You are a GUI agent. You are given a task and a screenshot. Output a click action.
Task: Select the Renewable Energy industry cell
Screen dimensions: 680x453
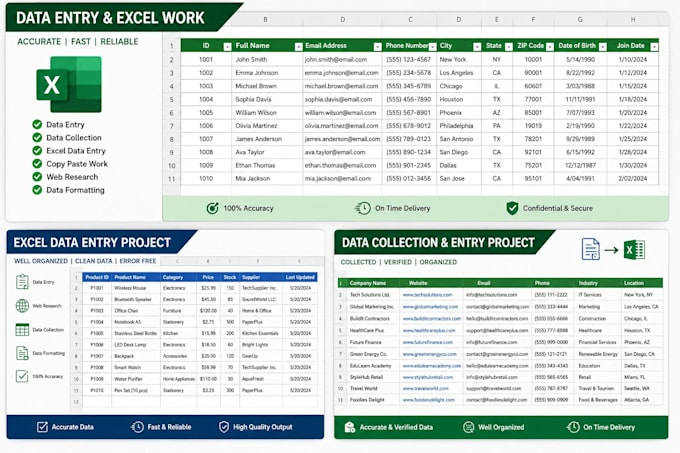tap(598, 354)
